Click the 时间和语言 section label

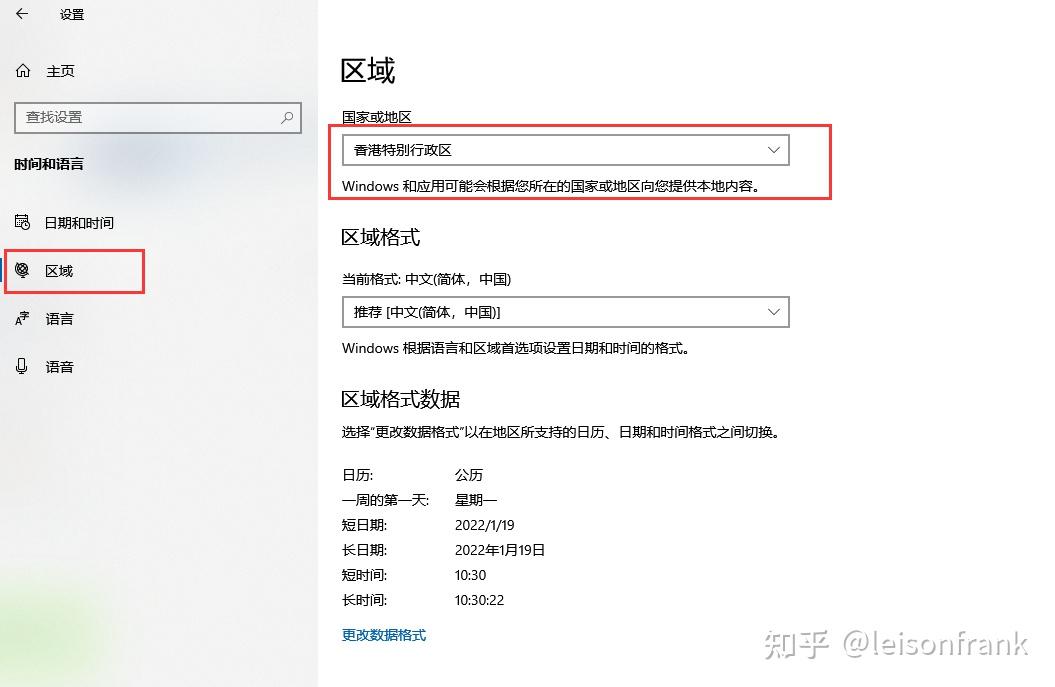51,164
